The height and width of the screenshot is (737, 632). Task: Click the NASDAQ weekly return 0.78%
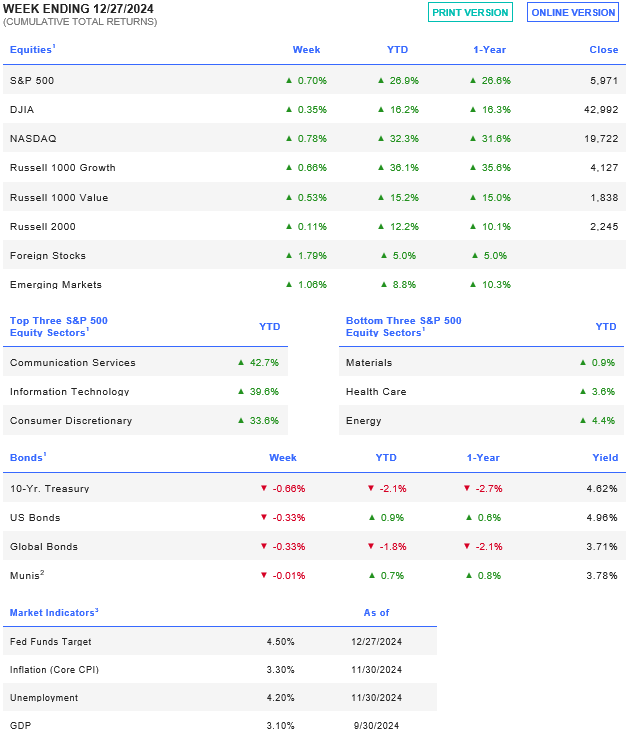[x=312, y=139]
